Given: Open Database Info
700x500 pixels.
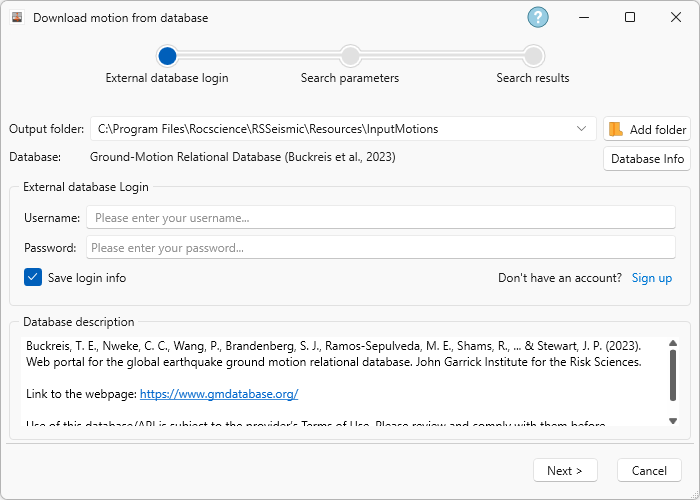Looking at the screenshot, I should point(647,159).
